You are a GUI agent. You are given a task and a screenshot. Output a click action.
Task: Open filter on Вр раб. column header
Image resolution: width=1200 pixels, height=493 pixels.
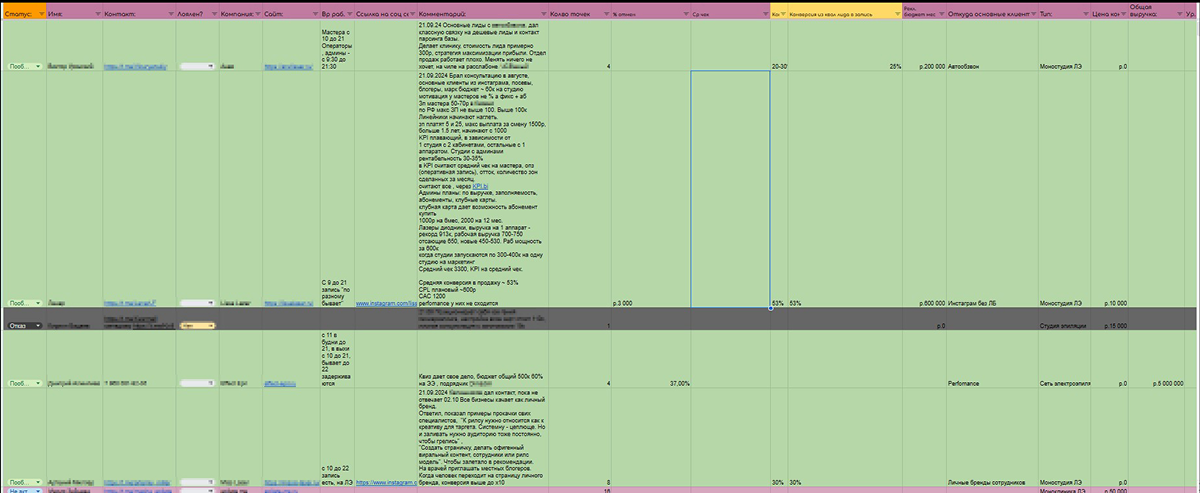click(349, 16)
